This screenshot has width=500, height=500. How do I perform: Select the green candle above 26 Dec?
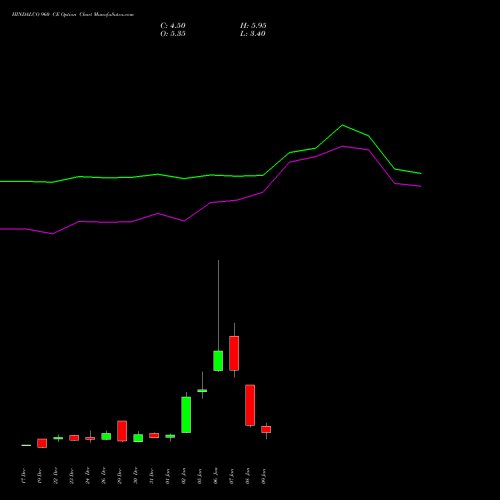106,436
